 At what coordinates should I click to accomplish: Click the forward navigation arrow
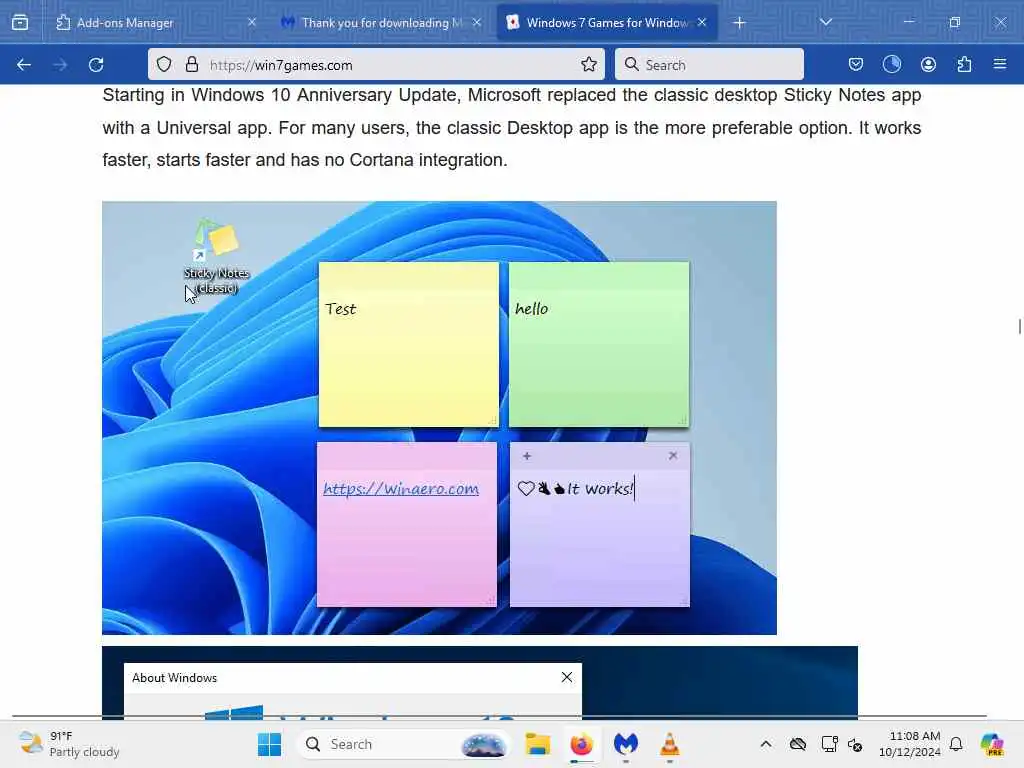60,65
